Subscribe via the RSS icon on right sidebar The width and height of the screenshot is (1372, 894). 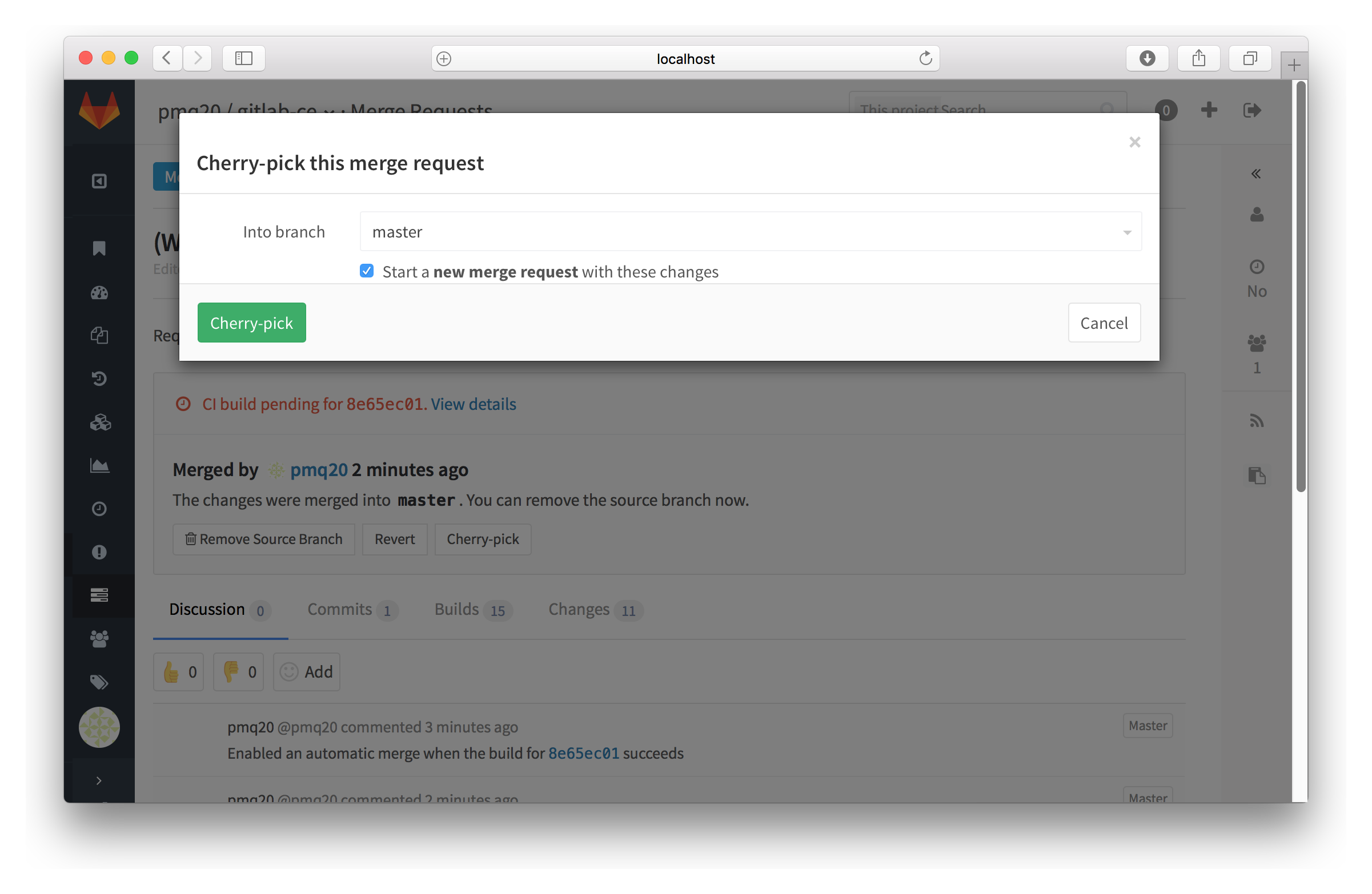1257,421
